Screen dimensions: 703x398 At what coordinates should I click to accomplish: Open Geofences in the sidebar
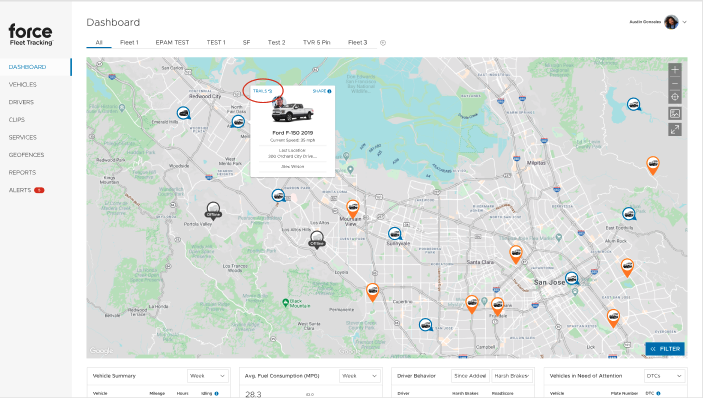click(26, 155)
